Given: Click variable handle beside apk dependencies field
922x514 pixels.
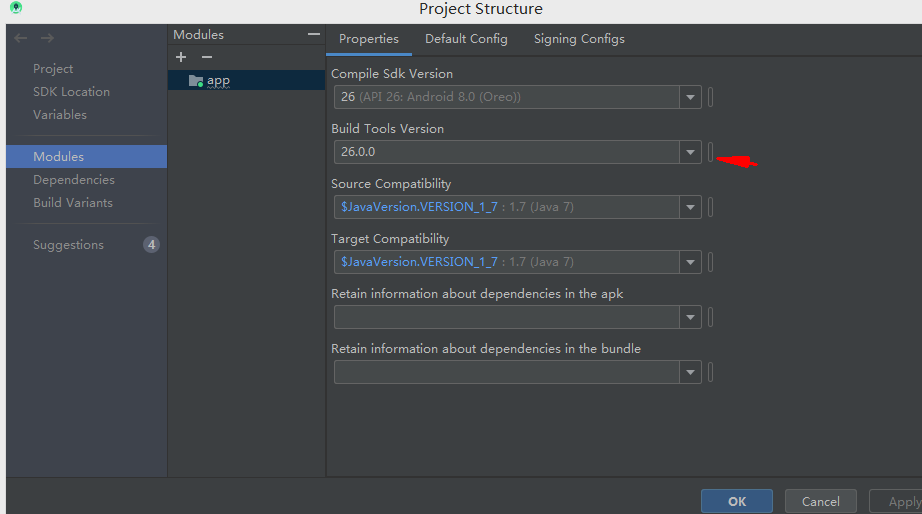Looking at the screenshot, I should tap(710, 318).
